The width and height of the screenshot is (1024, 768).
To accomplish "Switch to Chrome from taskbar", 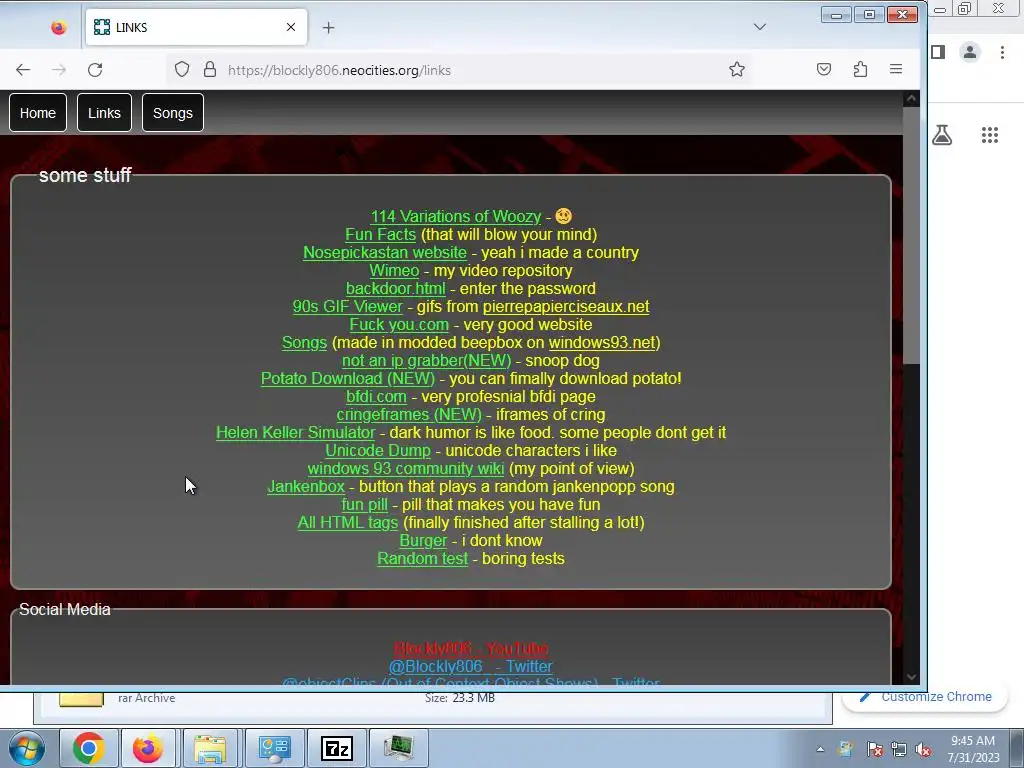I will pyautogui.click(x=89, y=748).
